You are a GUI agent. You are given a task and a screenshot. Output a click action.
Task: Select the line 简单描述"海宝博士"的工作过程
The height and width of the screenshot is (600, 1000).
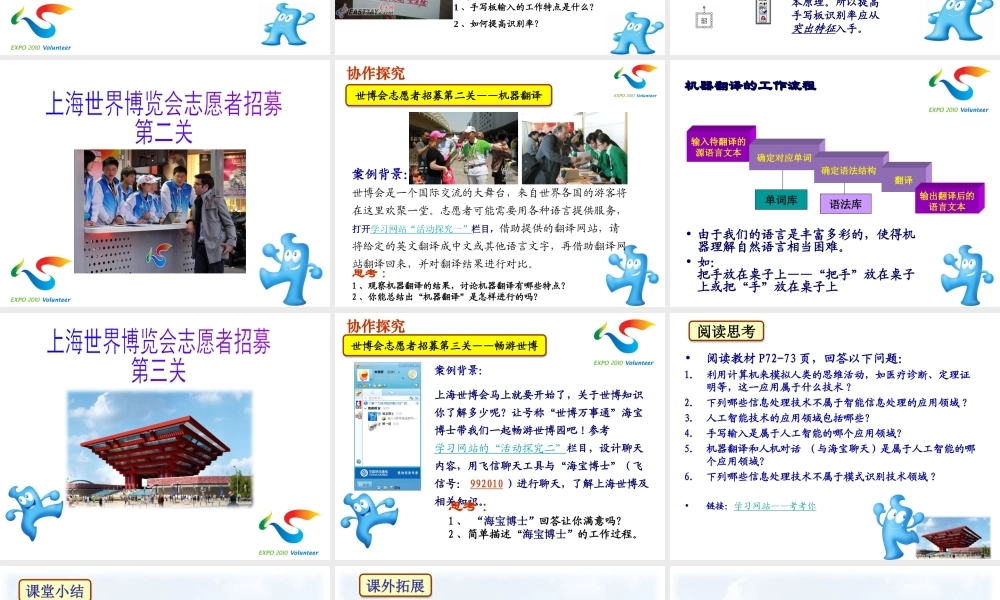point(543,534)
